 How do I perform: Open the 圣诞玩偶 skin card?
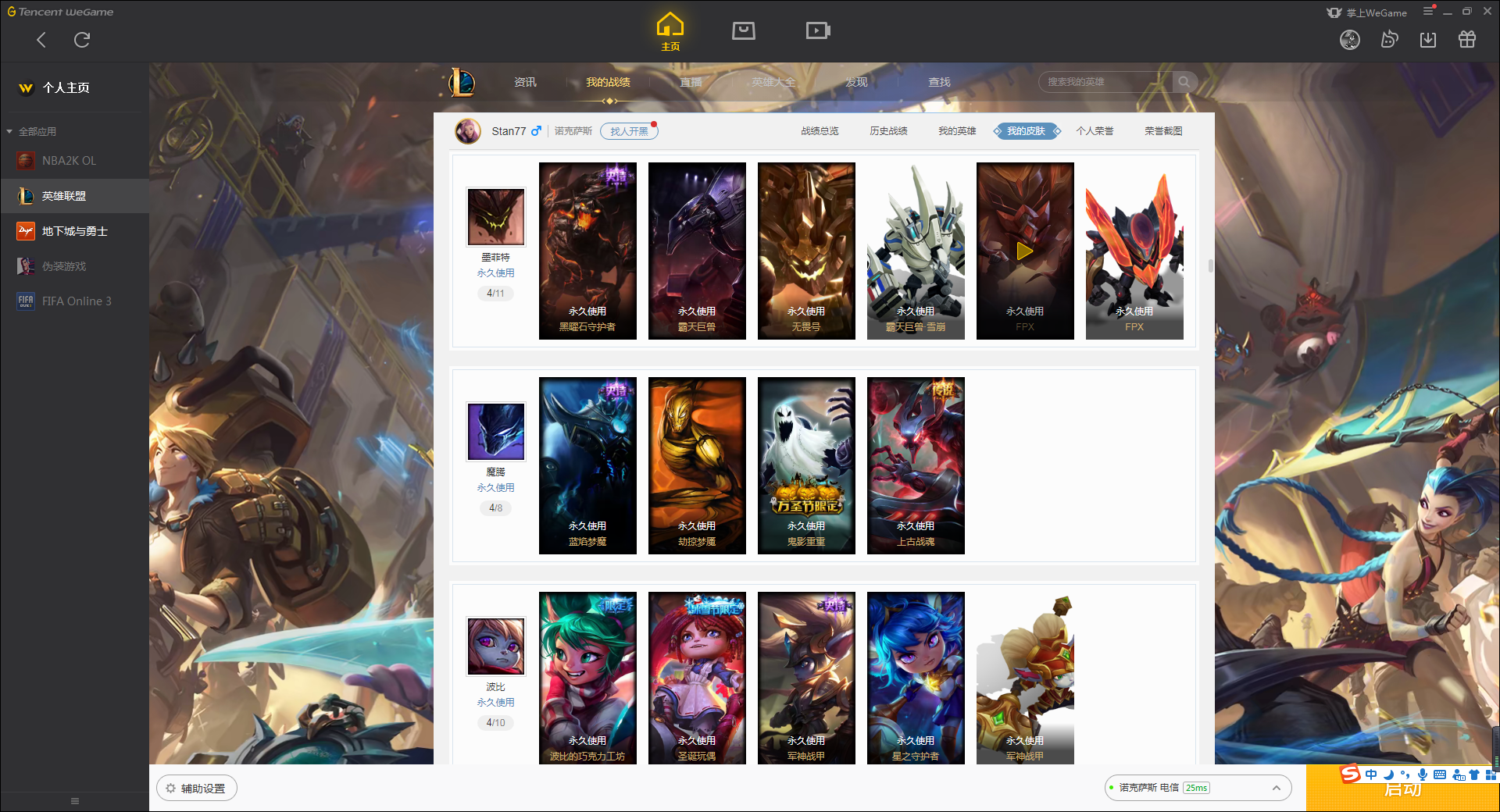tap(697, 678)
